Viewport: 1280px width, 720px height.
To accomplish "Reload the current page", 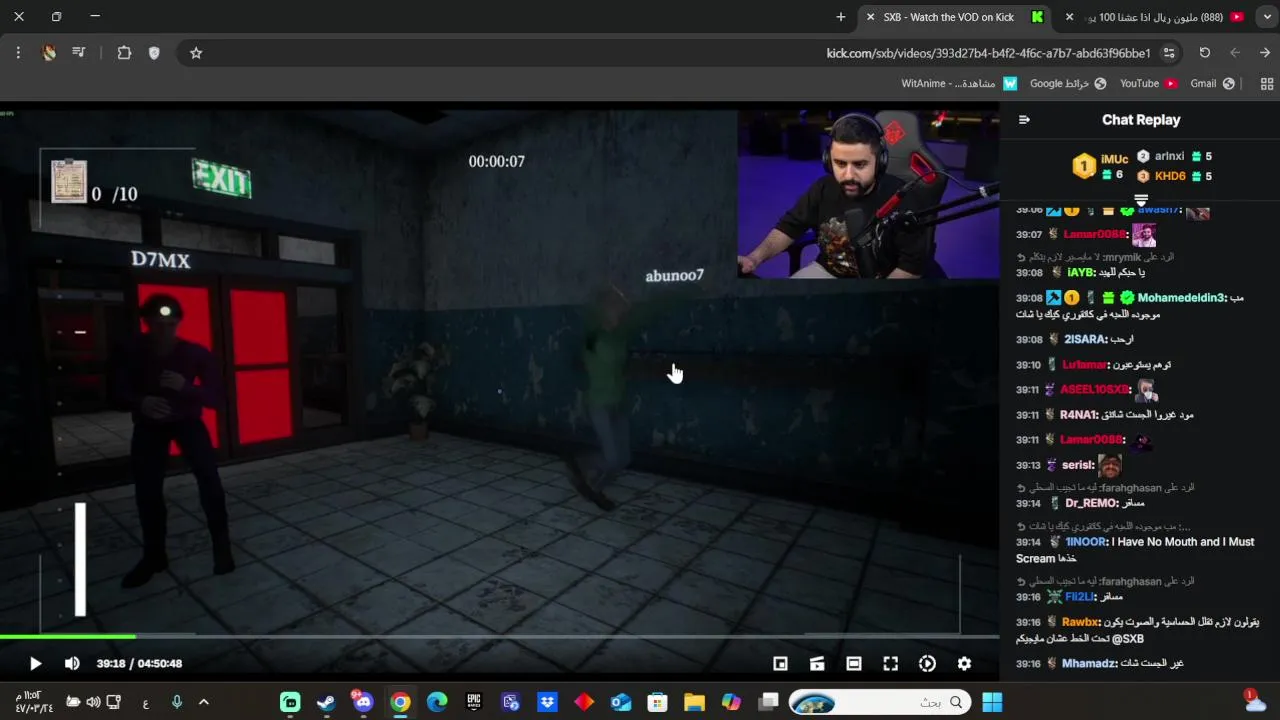I will [x=1204, y=53].
